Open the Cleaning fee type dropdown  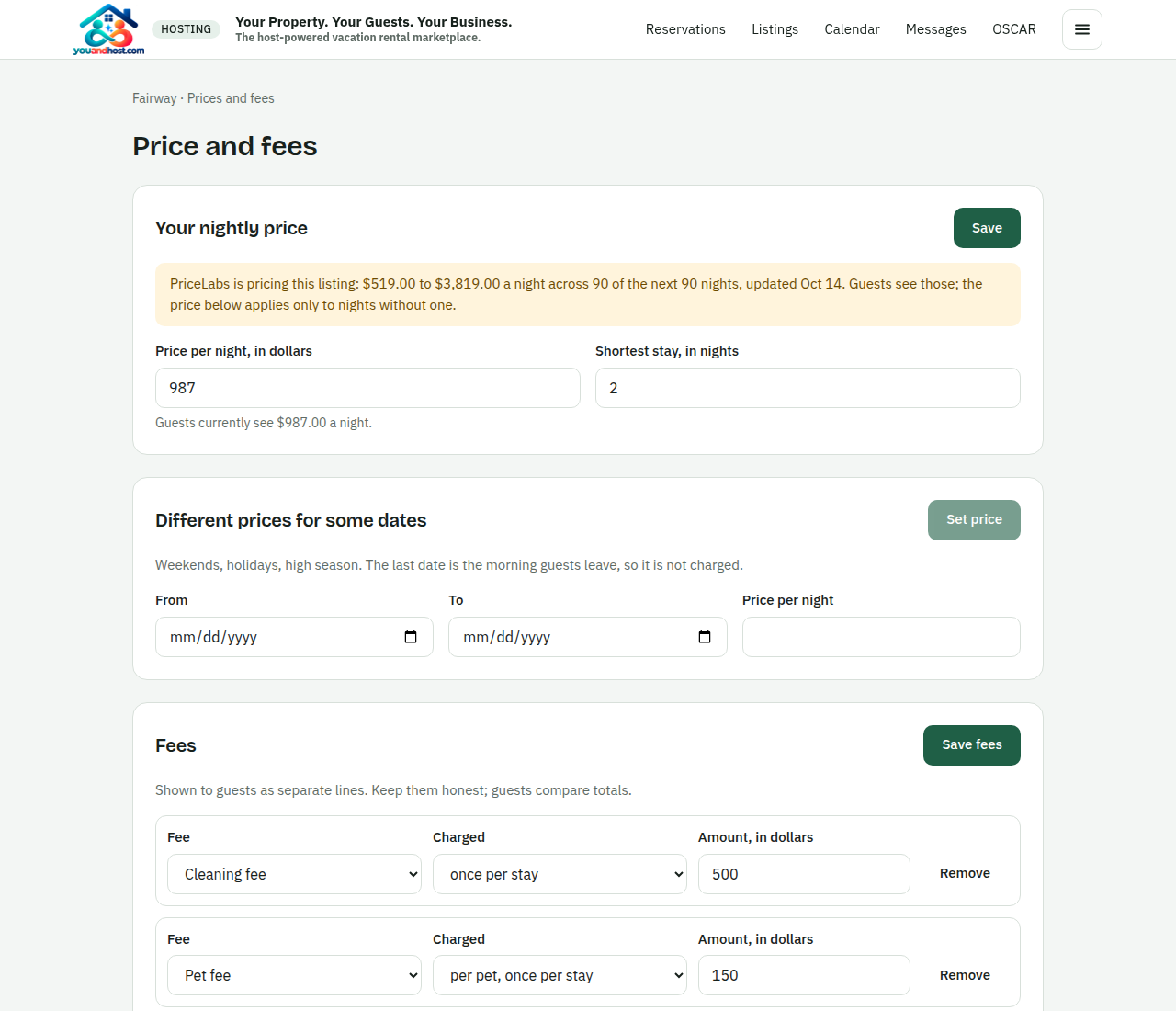coord(294,874)
